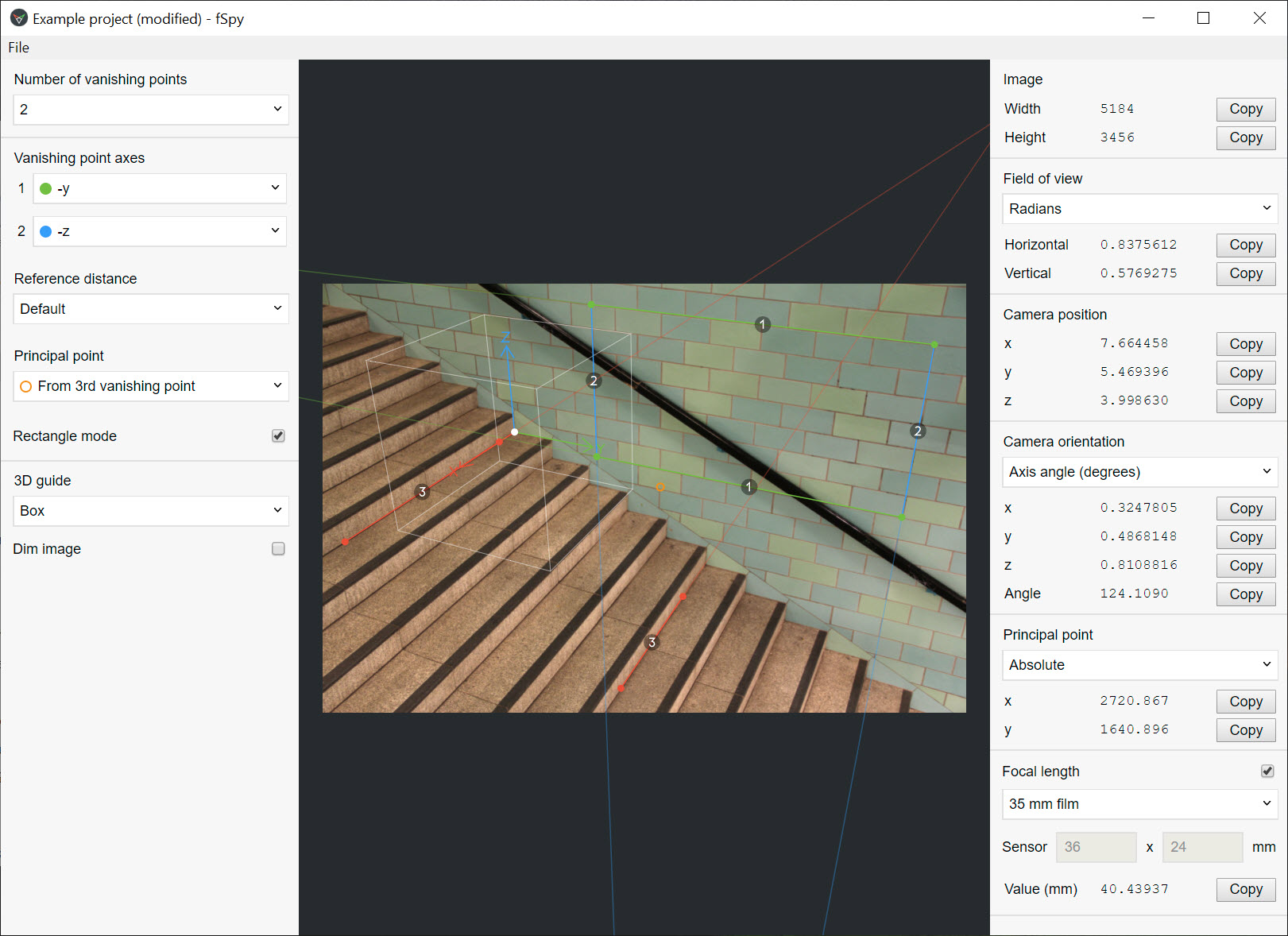
Task: Enable the Dim image checkbox
Action: click(278, 549)
